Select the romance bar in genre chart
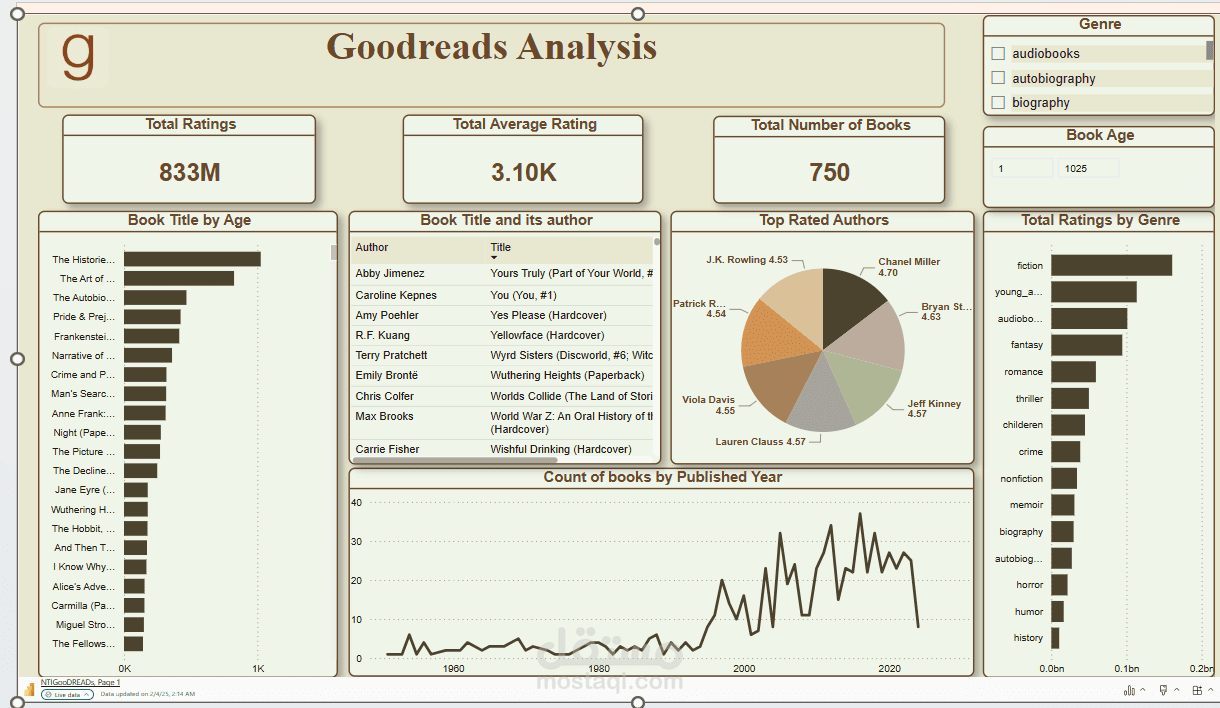 (x=1073, y=372)
